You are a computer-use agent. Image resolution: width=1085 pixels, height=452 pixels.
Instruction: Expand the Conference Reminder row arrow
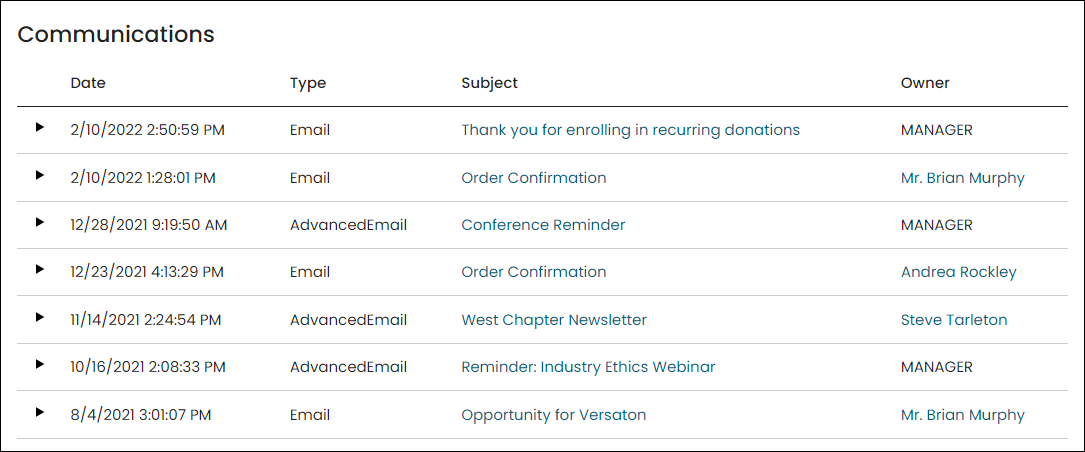pos(39,222)
